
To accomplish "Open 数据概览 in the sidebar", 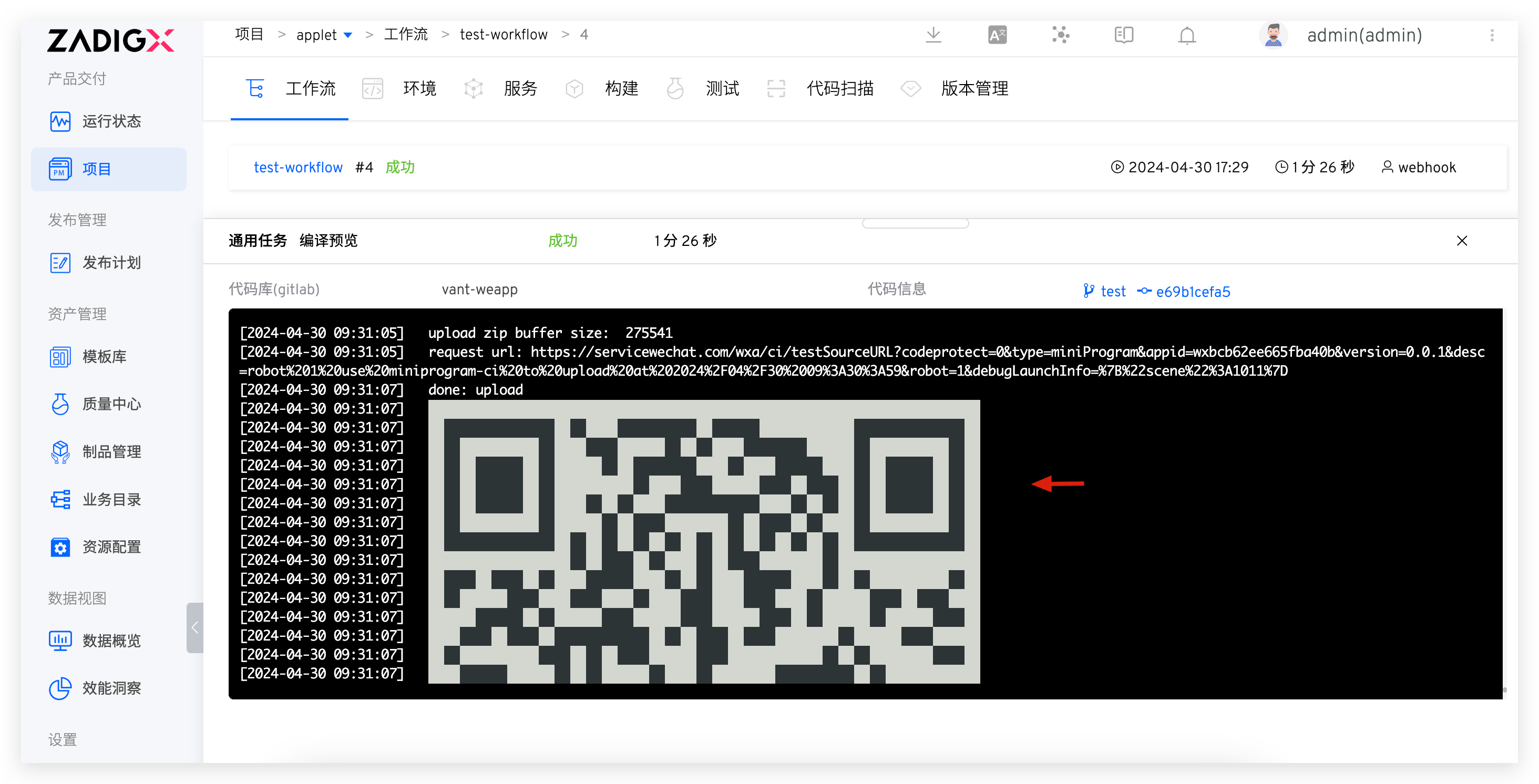I will [109, 641].
